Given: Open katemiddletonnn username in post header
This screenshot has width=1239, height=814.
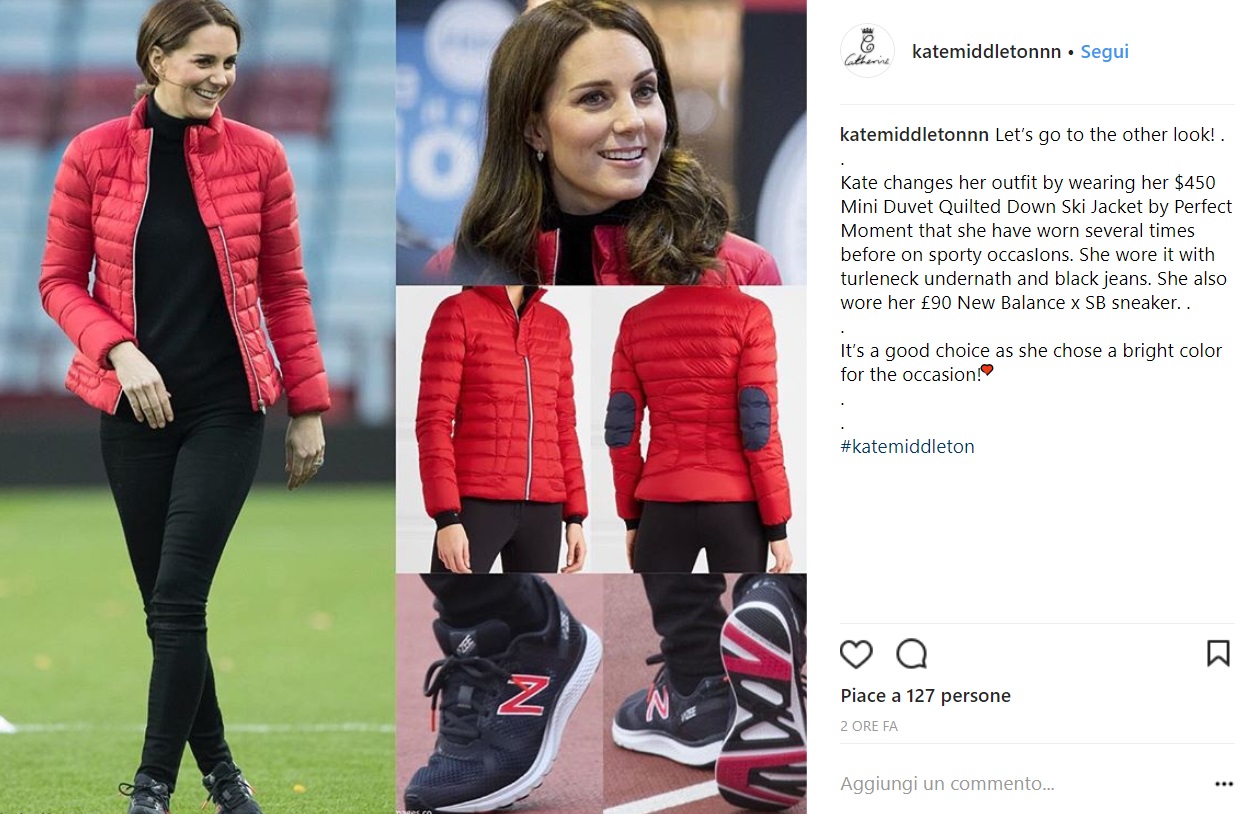Looking at the screenshot, I should click(x=986, y=52).
